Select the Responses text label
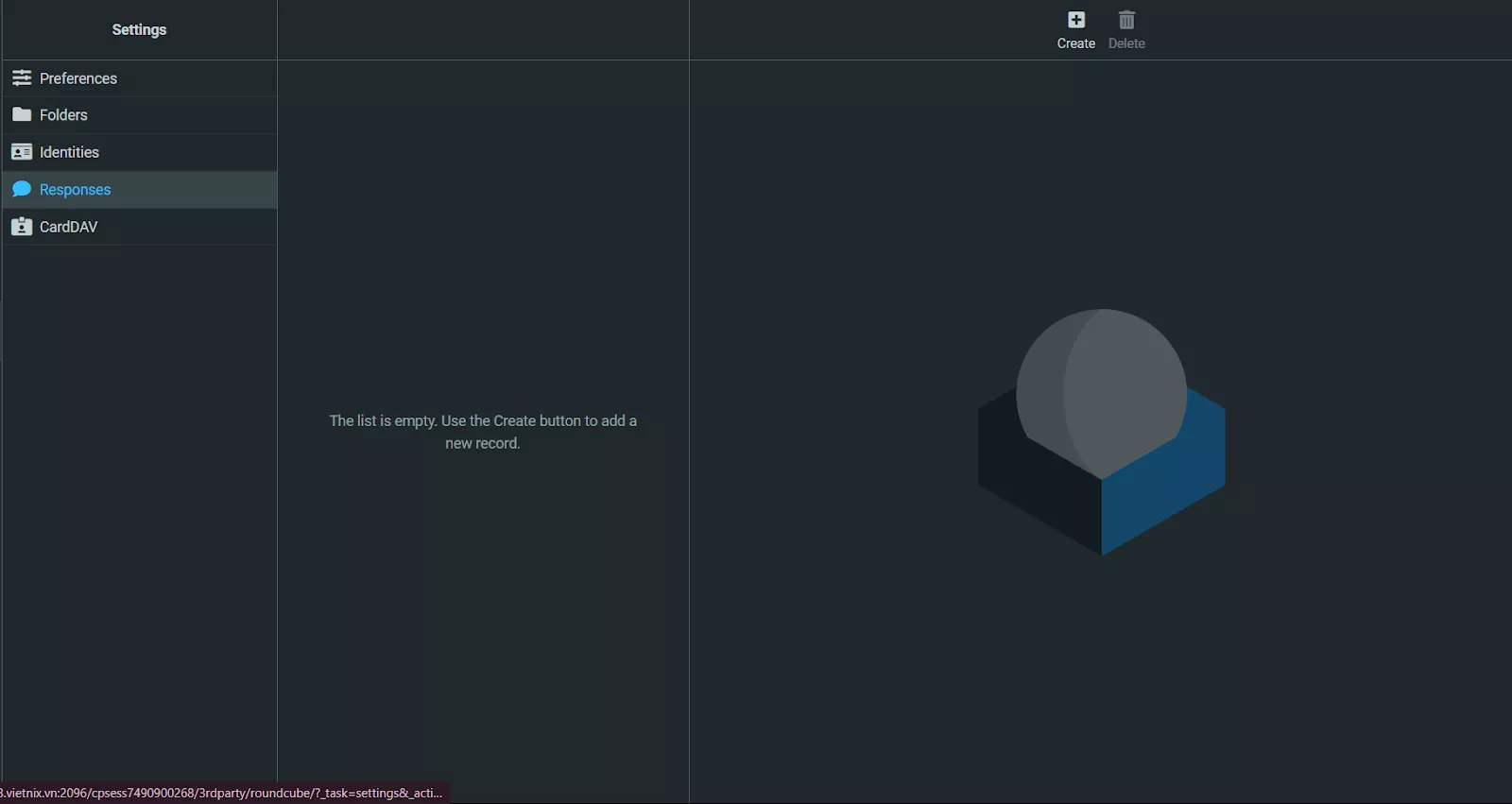1512x804 pixels. 76,190
